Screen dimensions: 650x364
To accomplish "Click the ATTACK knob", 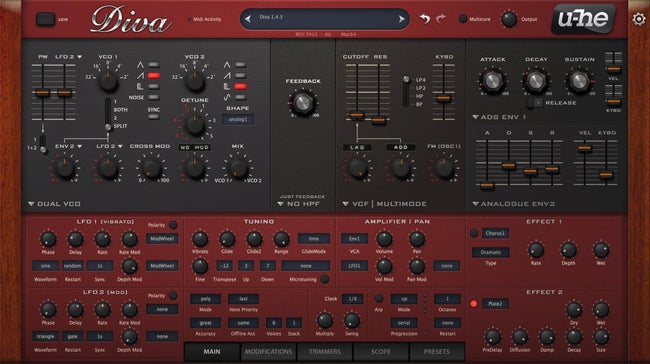I will pyautogui.click(x=492, y=81).
